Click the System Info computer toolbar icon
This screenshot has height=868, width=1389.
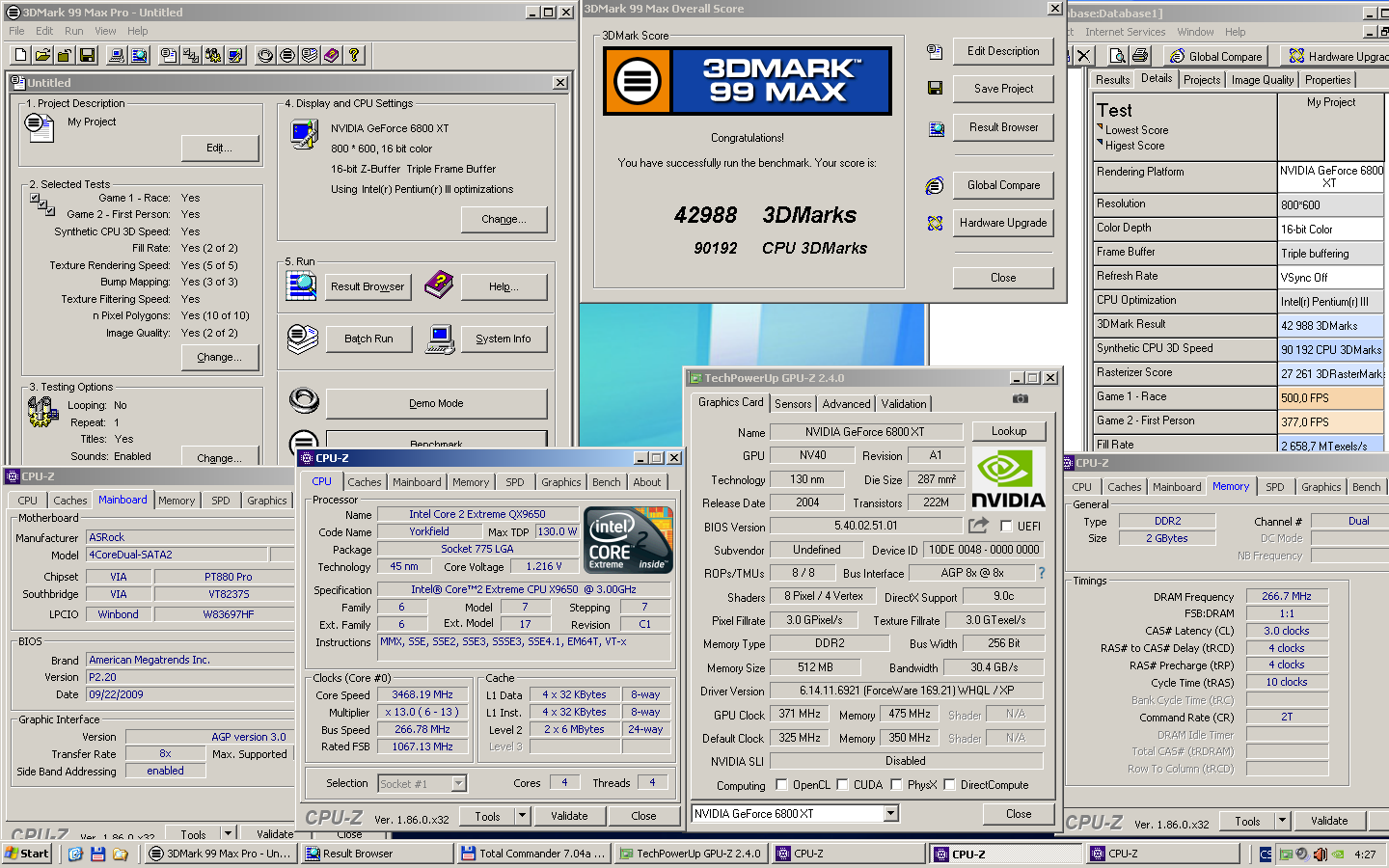click(117, 55)
